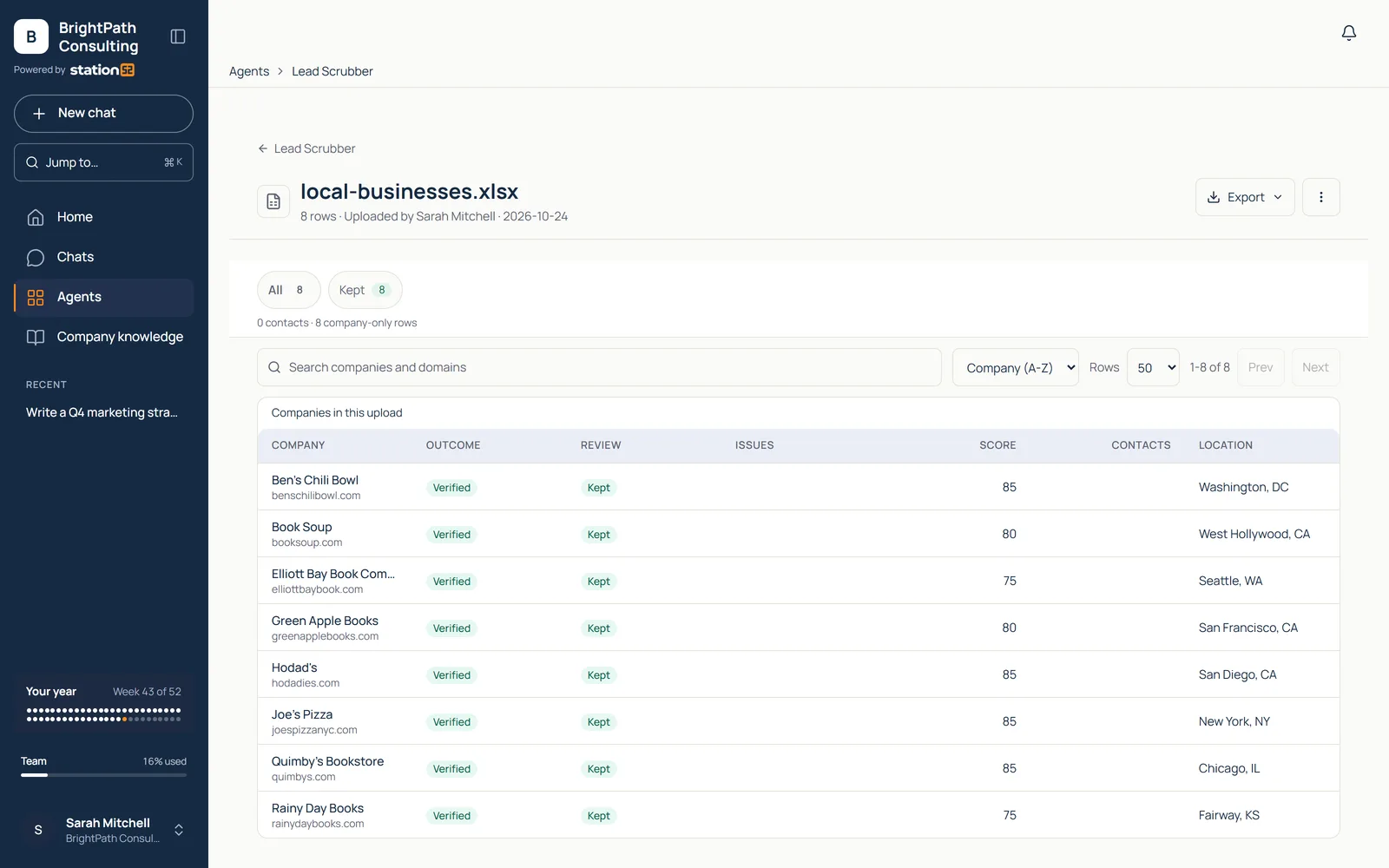
Task: Click Elliott Bay Book Com... row name
Action: [x=332, y=574]
